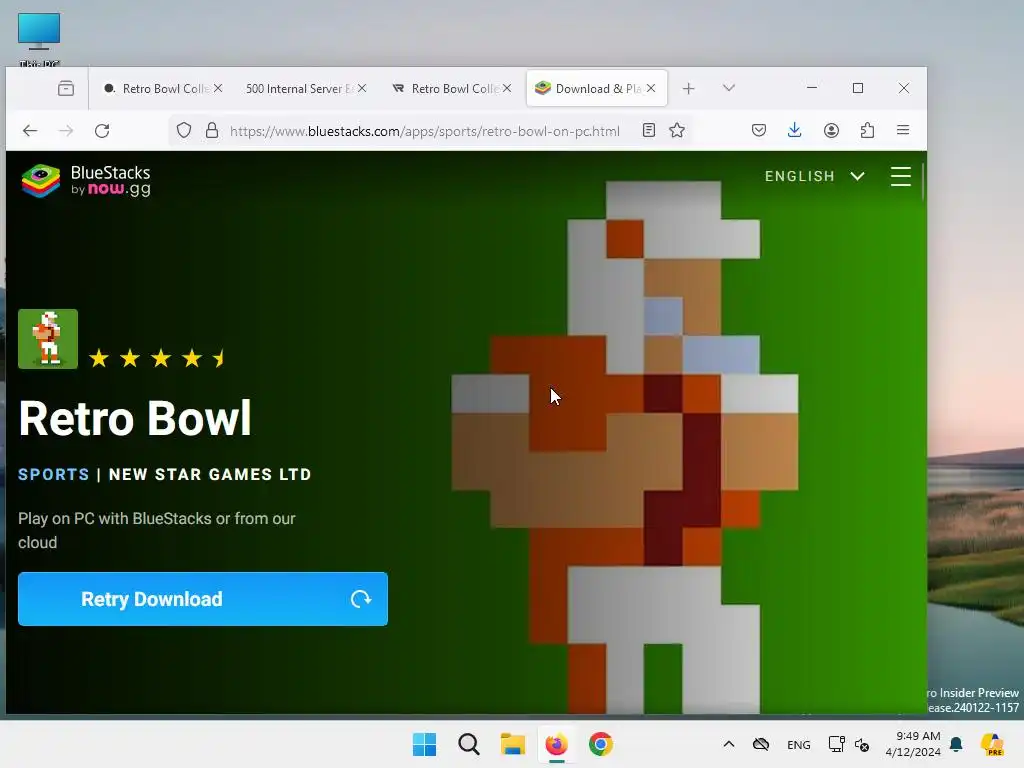This screenshot has width=1024, height=768.
Task: Click the Retro Bowl page heading
Action: point(135,419)
